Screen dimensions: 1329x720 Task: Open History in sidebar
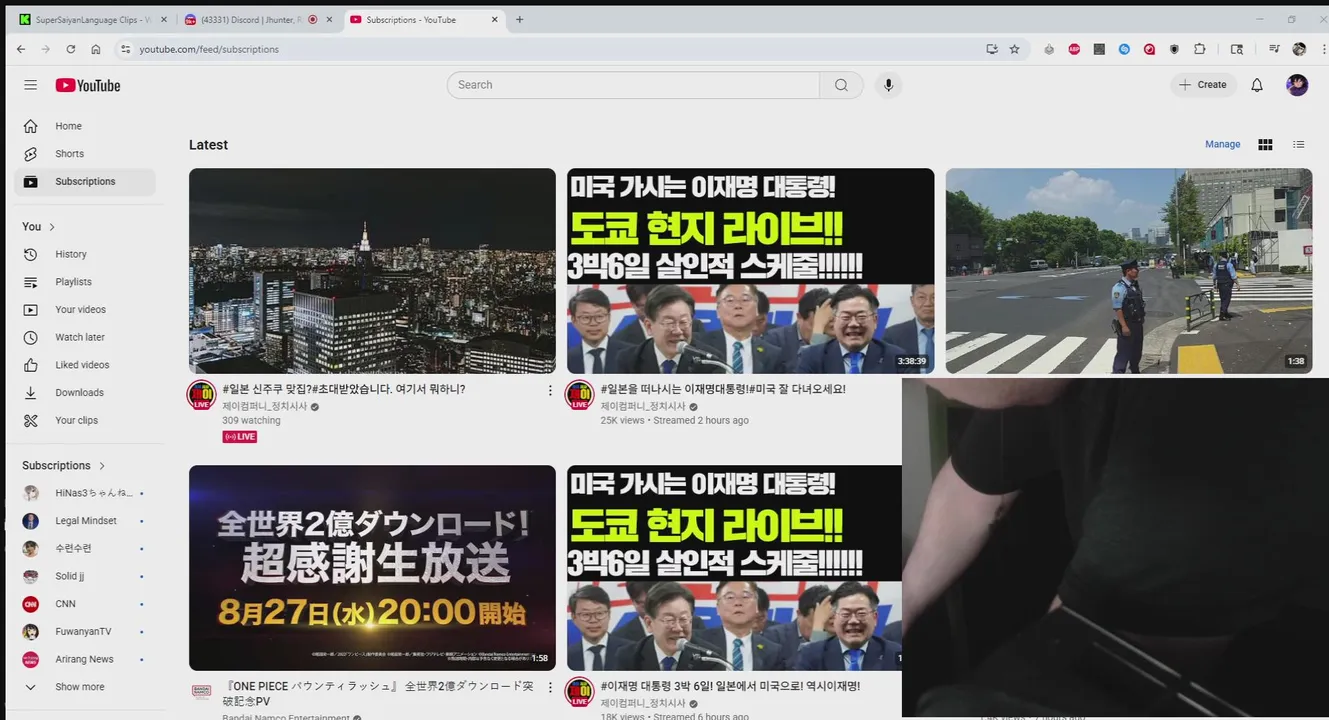(85, 254)
